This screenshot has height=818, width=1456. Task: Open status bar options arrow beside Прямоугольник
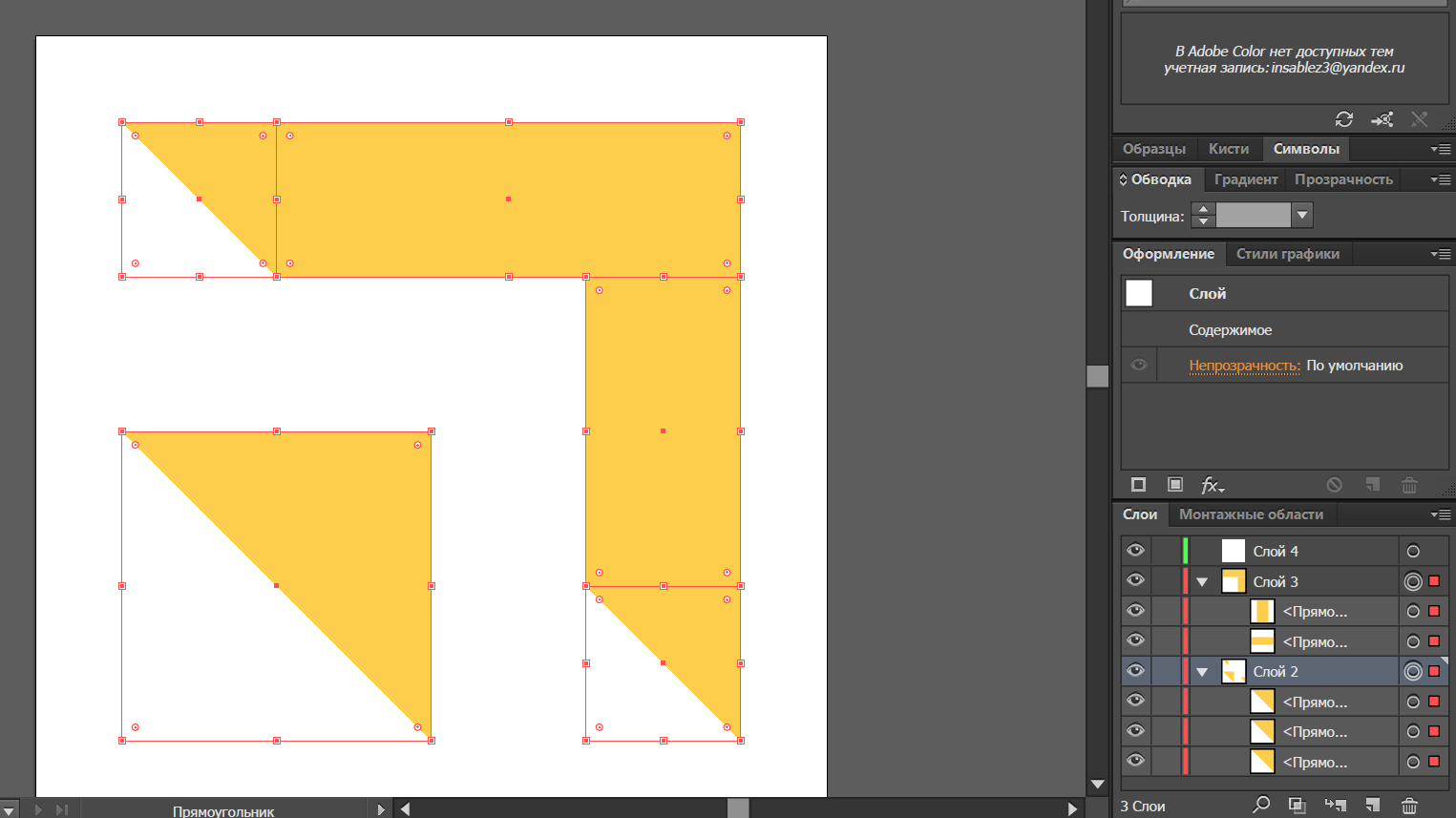tap(381, 809)
